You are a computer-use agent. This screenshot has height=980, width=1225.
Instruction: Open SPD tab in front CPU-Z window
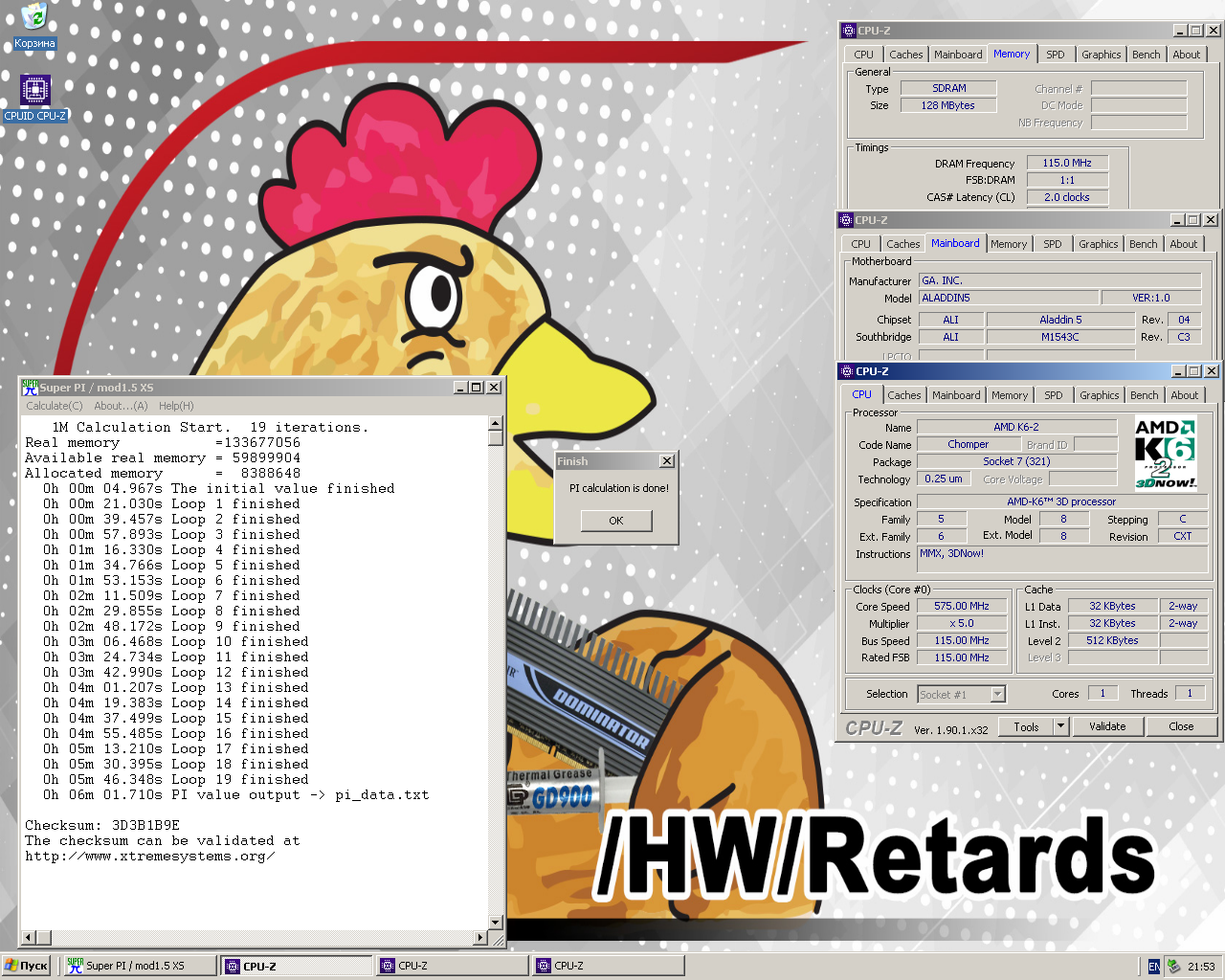pos(1054,395)
